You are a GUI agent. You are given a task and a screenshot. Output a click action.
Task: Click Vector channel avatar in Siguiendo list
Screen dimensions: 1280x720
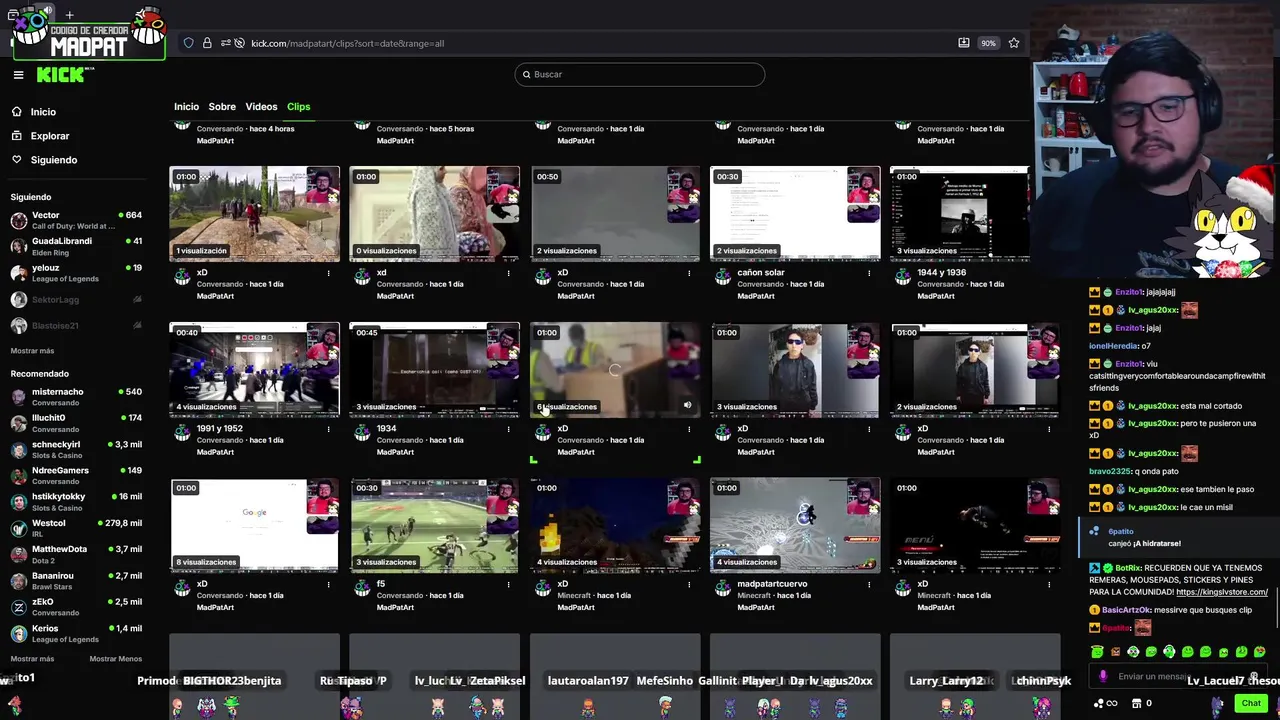[x=19, y=220]
